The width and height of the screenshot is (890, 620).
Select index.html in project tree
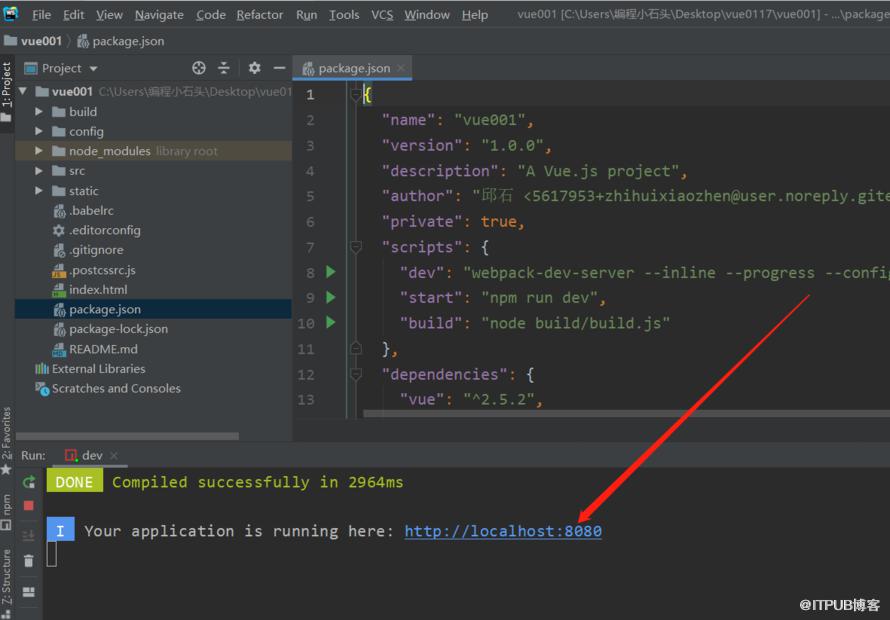(98, 290)
